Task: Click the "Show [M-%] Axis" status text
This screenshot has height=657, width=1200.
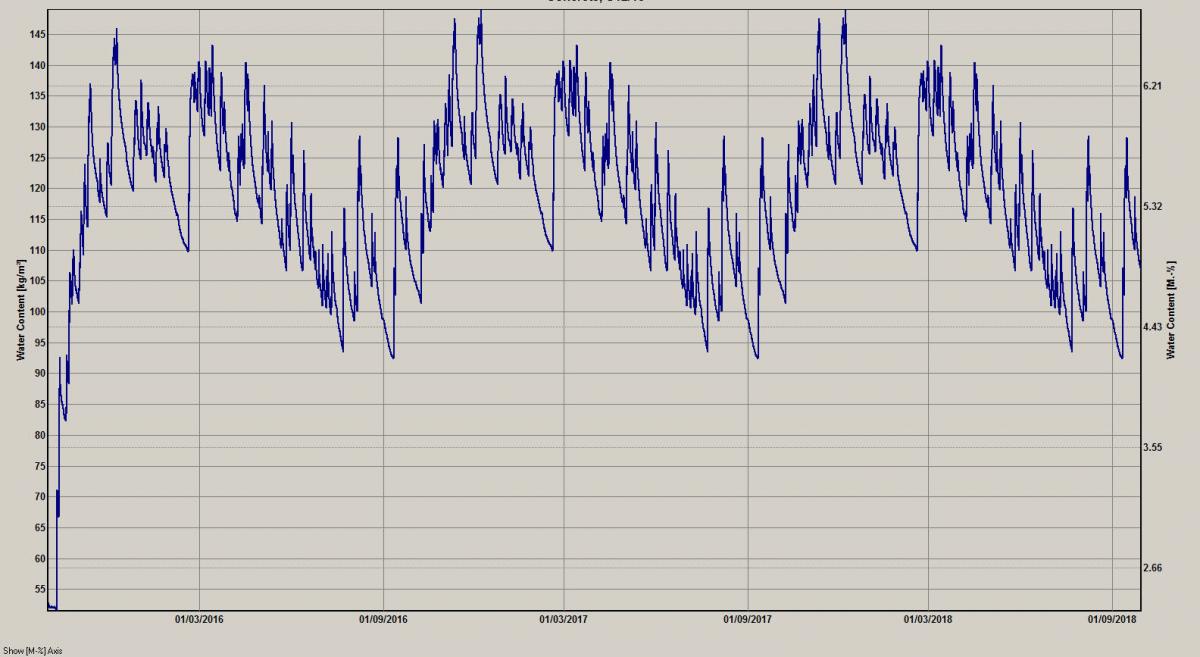Action: [x=34, y=650]
